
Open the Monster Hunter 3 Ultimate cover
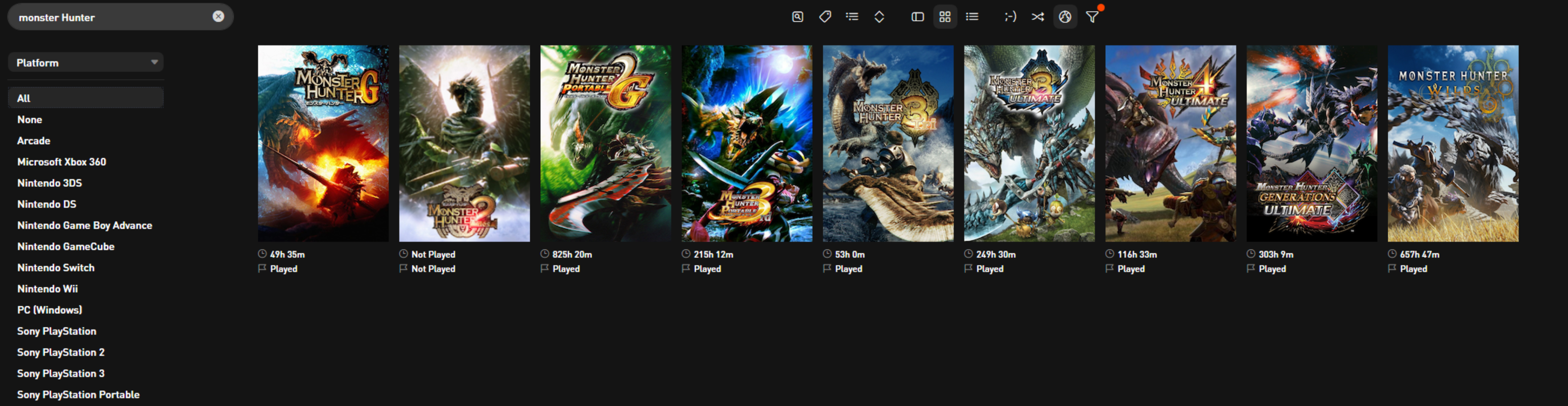coord(1029,144)
